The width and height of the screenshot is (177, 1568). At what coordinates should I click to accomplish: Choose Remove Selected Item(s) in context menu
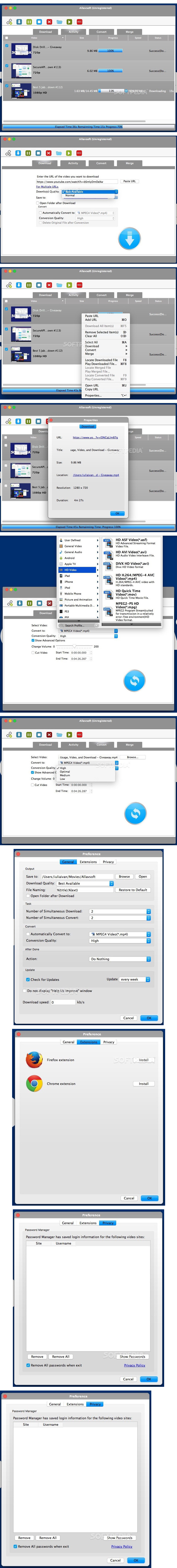coord(106,332)
